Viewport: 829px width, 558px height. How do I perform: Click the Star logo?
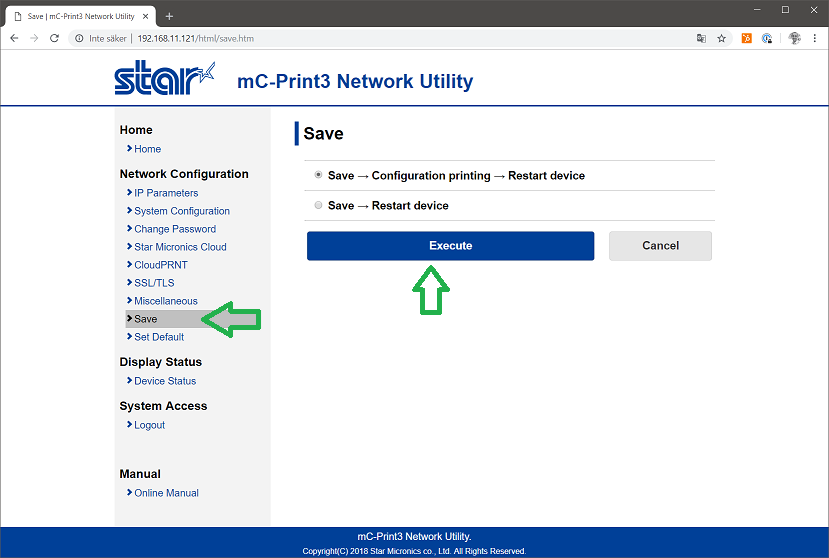[164, 78]
